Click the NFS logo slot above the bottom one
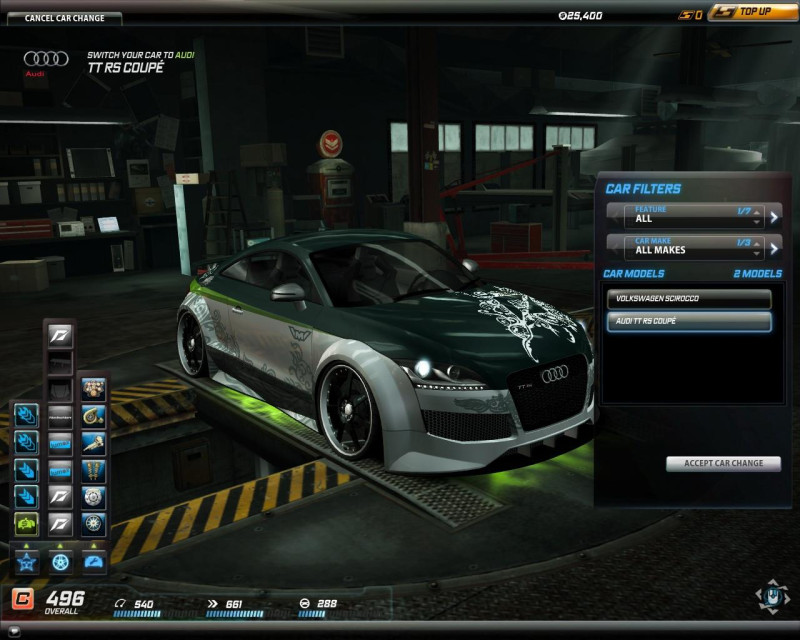 point(60,497)
